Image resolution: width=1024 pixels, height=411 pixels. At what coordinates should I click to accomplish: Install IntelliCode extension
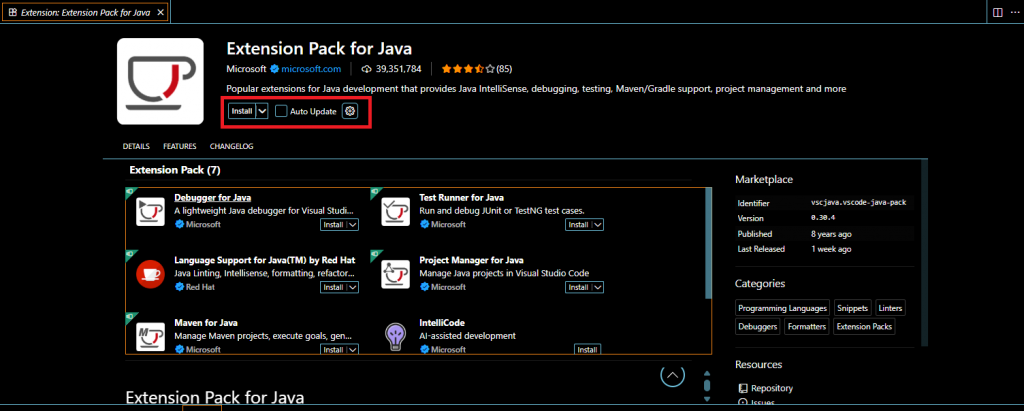pos(587,350)
